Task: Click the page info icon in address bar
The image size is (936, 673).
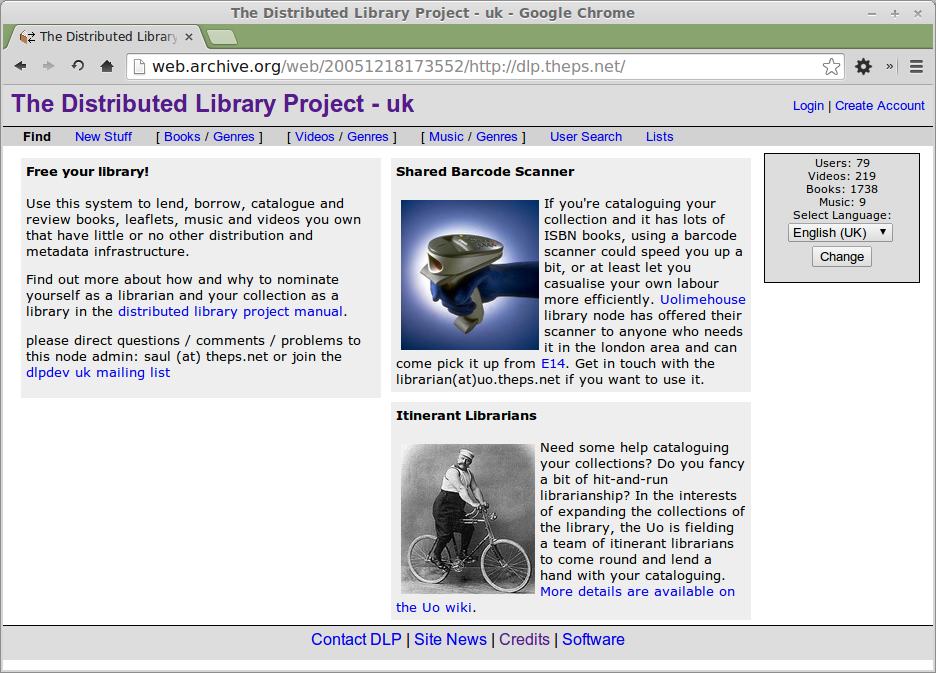Action: pyautogui.click(x=139, y=66)
